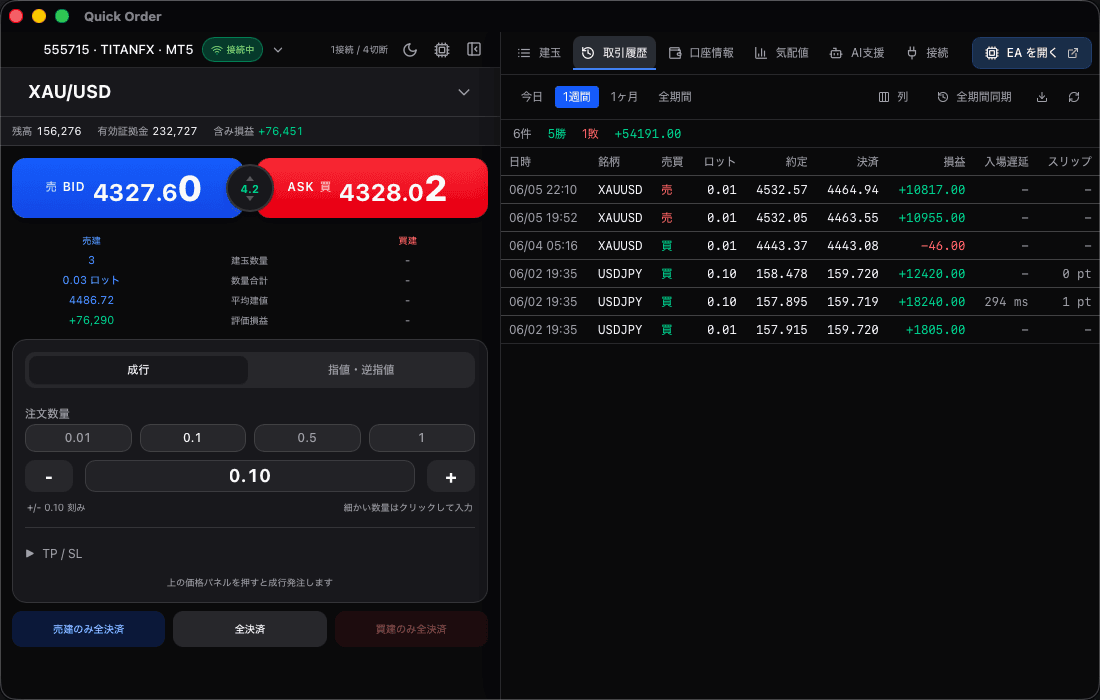
Task: Click total profit +54191.00 summary
Action: (648, 134)
